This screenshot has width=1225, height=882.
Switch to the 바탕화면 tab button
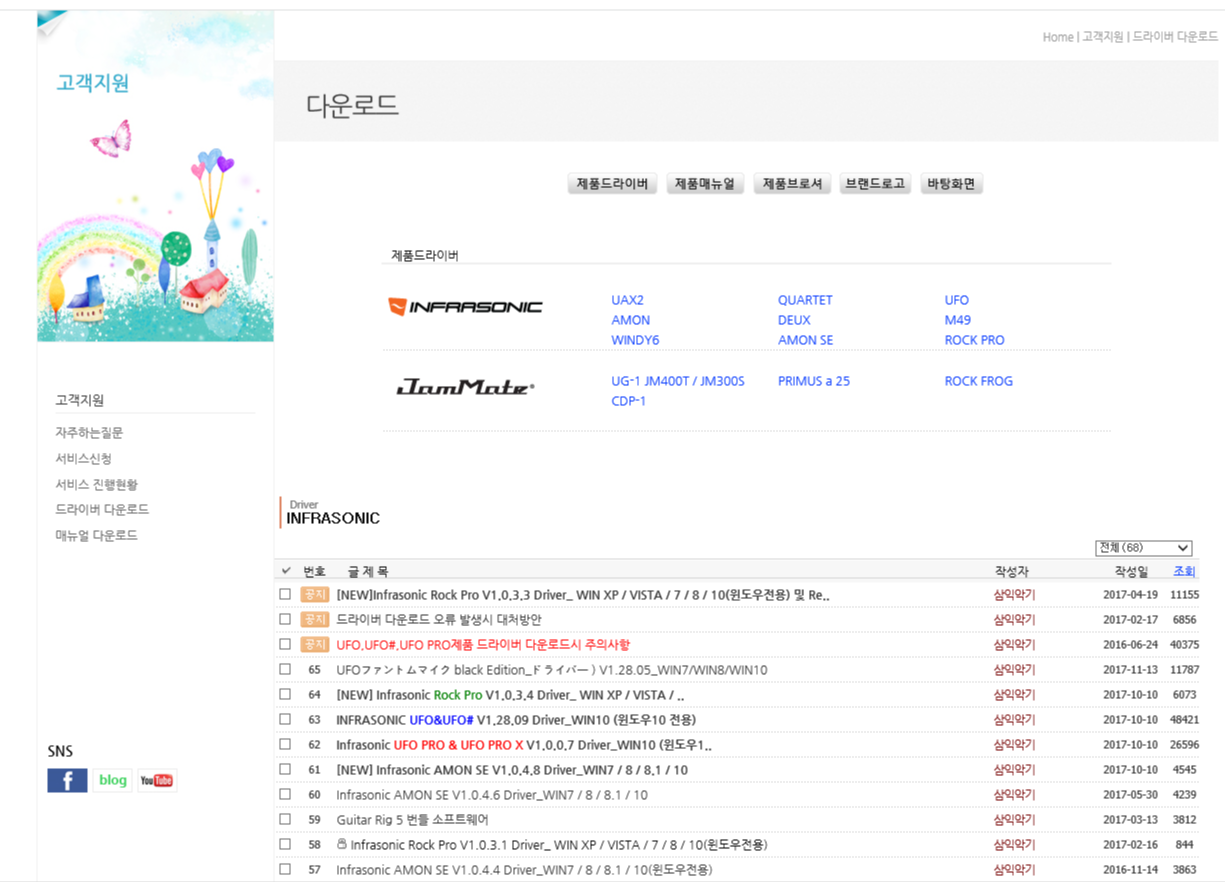pyautogui.click(x=951, y=184)
